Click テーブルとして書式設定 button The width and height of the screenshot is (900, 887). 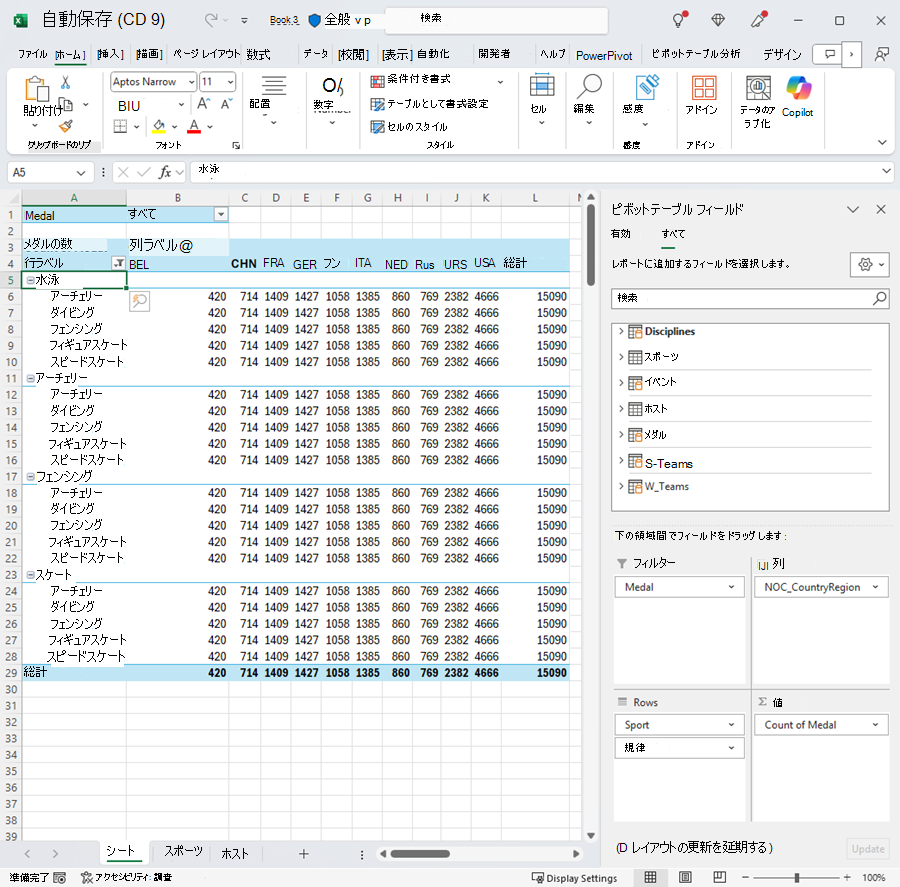[x=429, y=104]
